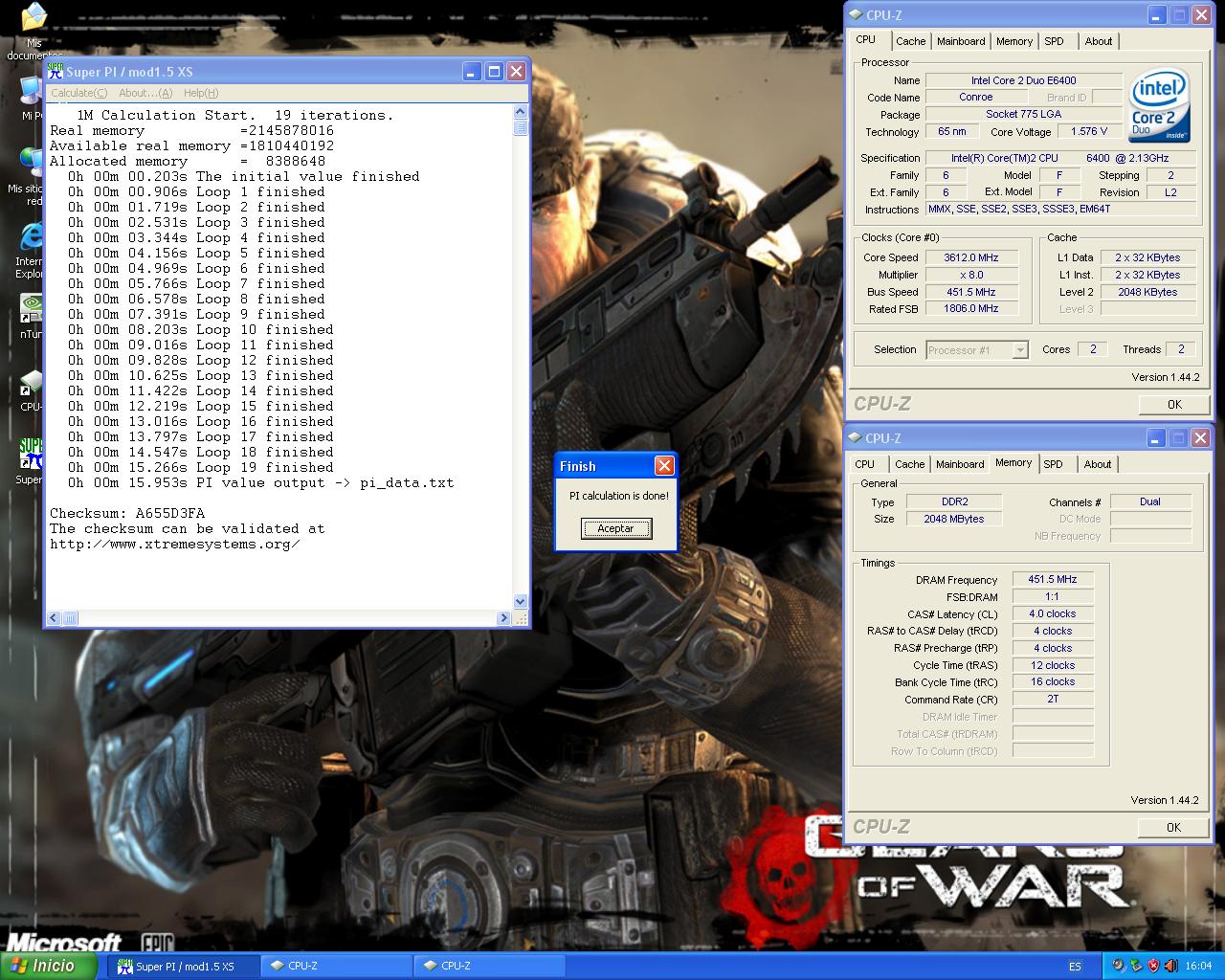The height and width of the screenshot is (980, 1225).
Task: Click the Command Rate 2T value
Action: [1053, 700]
